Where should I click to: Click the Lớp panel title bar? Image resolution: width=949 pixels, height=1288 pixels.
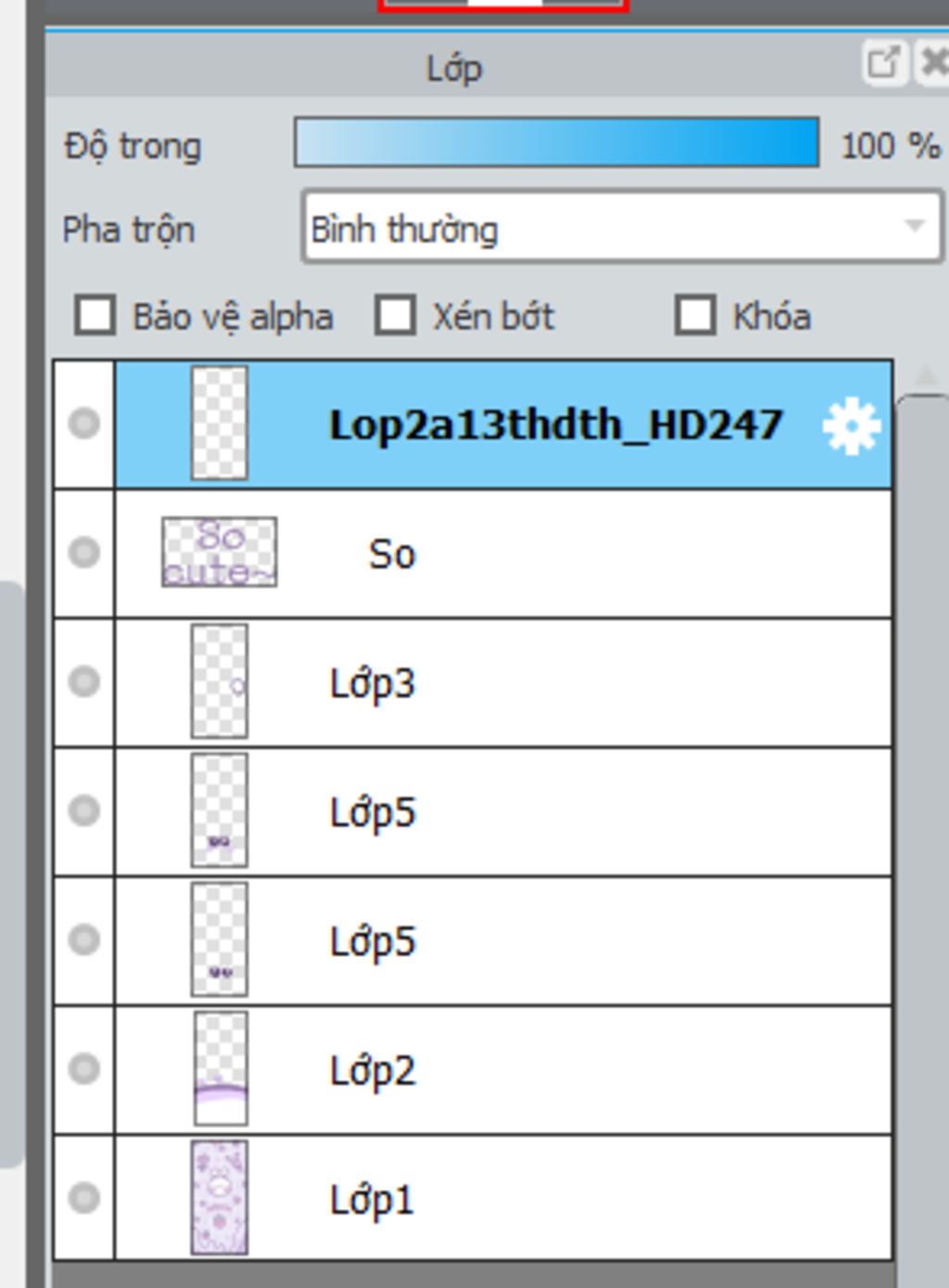coord(454,65)
